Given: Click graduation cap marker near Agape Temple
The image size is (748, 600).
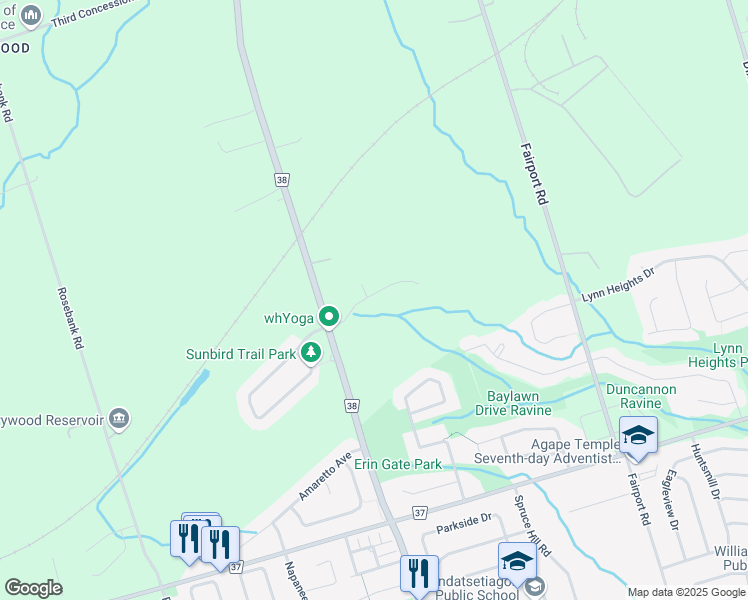Looking at the screenshot, I should pos(638,438).
